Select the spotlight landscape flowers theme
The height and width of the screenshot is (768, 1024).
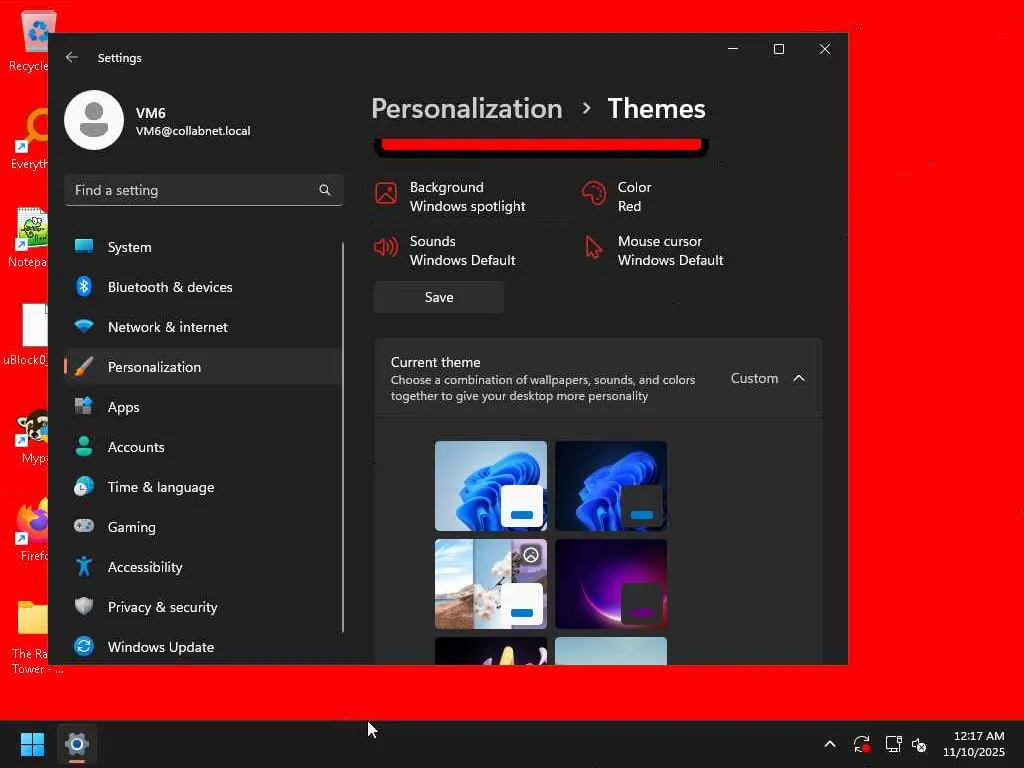click(491, 584)
